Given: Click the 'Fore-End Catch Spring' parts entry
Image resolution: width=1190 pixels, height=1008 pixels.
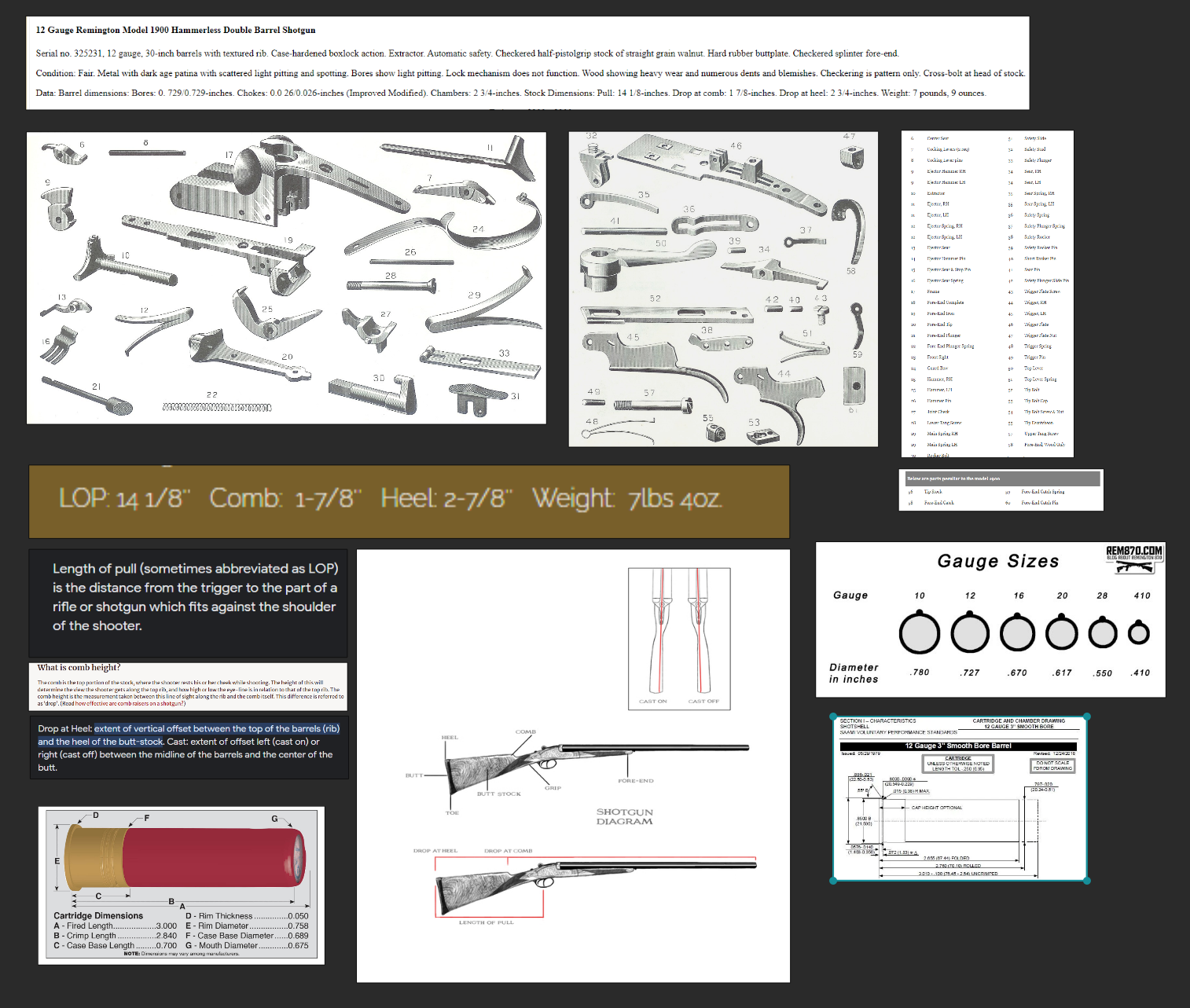Looking at the screenshot, I should [1042, 492].
